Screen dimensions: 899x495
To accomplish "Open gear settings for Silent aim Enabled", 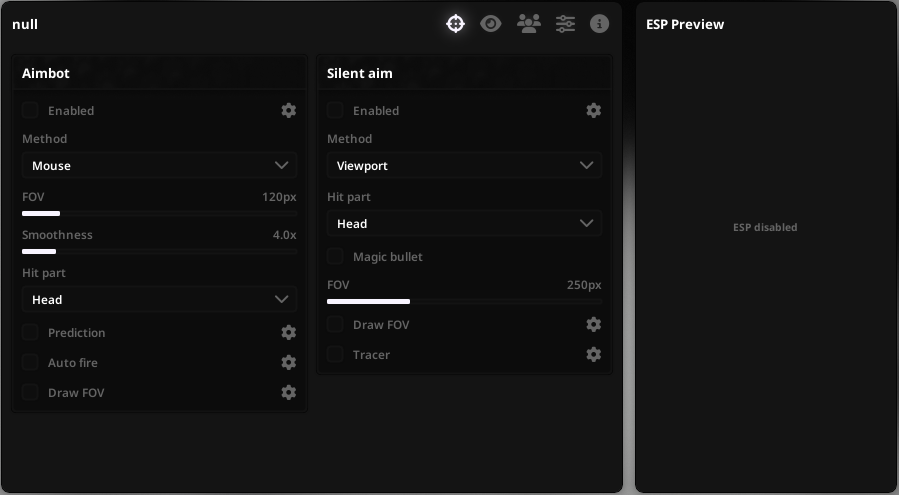I will point(593,110).
